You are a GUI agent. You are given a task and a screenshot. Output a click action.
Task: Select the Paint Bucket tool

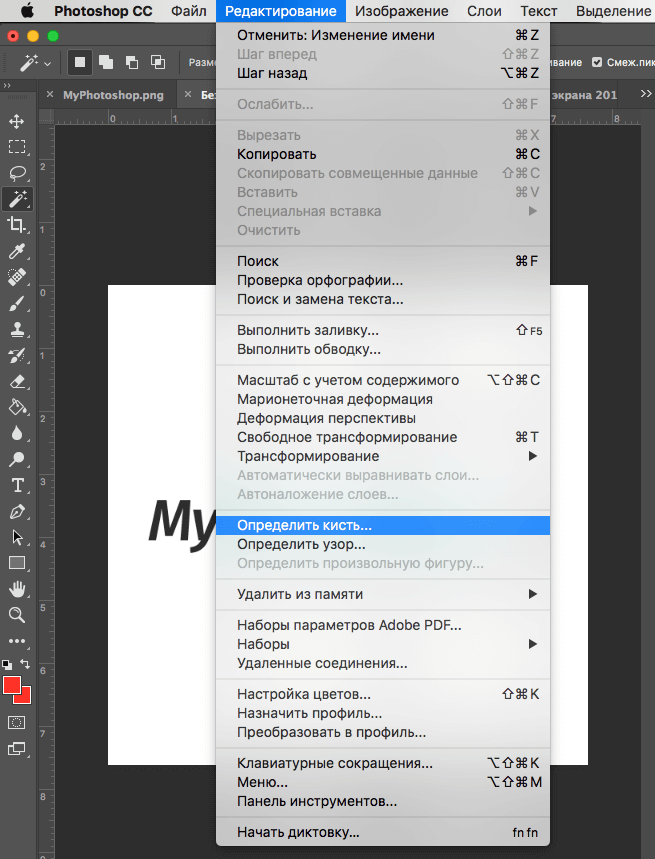pyautogui.click(x=16, y=407)
